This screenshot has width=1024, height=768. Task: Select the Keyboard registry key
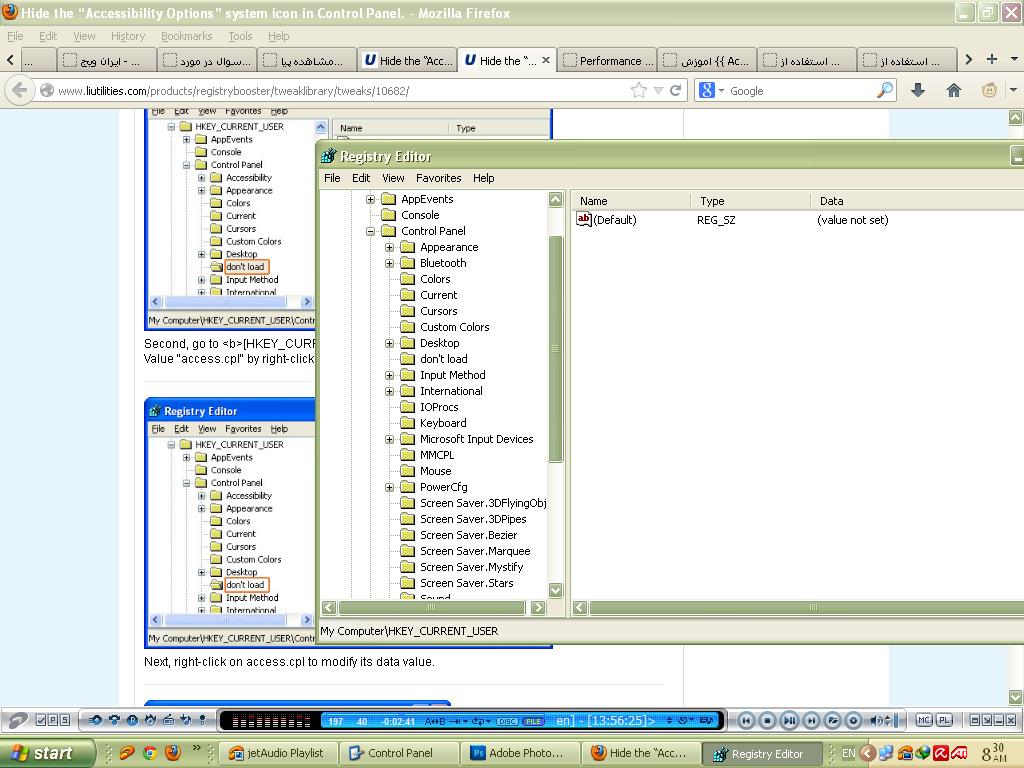pos(443,423)
